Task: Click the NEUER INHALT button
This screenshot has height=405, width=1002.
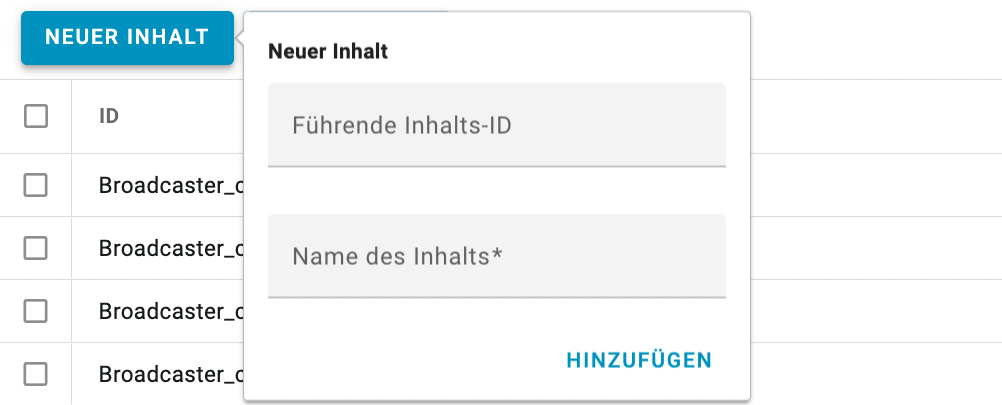Action: [x=127, y=38]
